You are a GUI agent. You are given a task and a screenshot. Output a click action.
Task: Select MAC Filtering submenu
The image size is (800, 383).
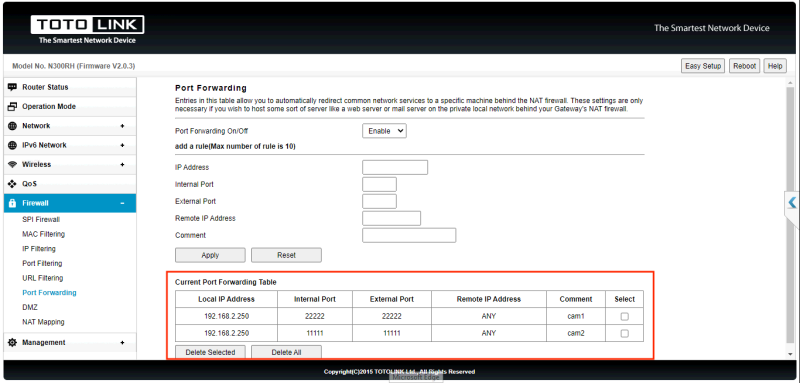[43, 235]
